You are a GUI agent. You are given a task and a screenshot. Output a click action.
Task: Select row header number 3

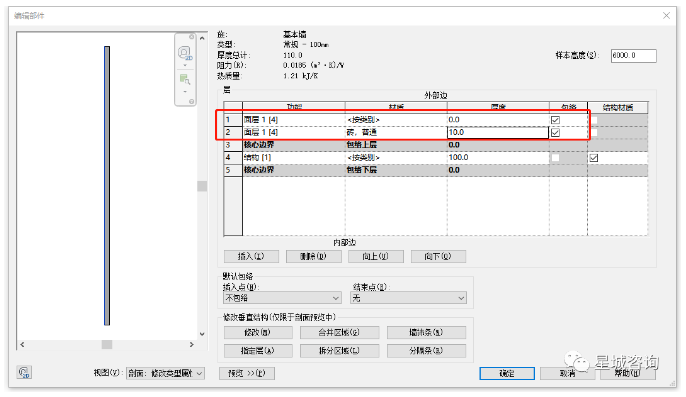point(233,145)
